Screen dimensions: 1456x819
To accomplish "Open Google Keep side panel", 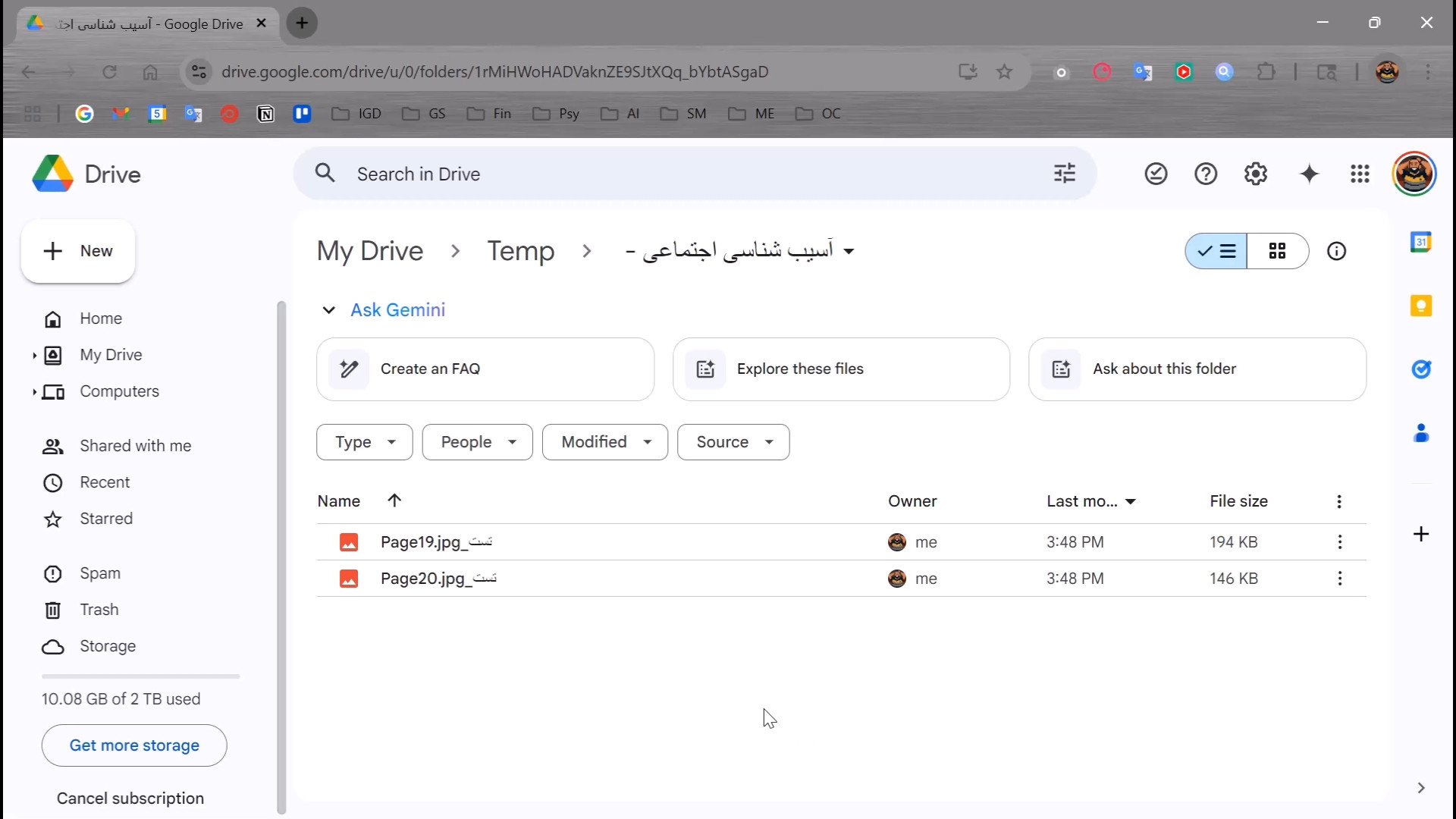I will coord(1420,306).
